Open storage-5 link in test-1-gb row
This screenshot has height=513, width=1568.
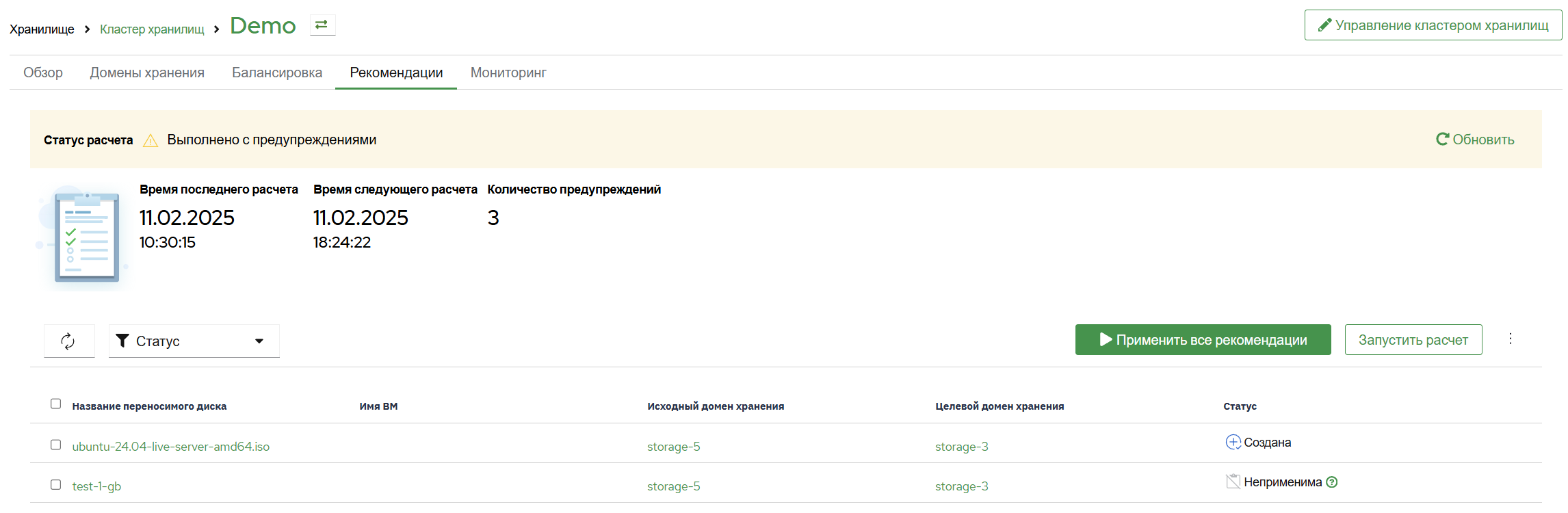[x=674, y=486]
